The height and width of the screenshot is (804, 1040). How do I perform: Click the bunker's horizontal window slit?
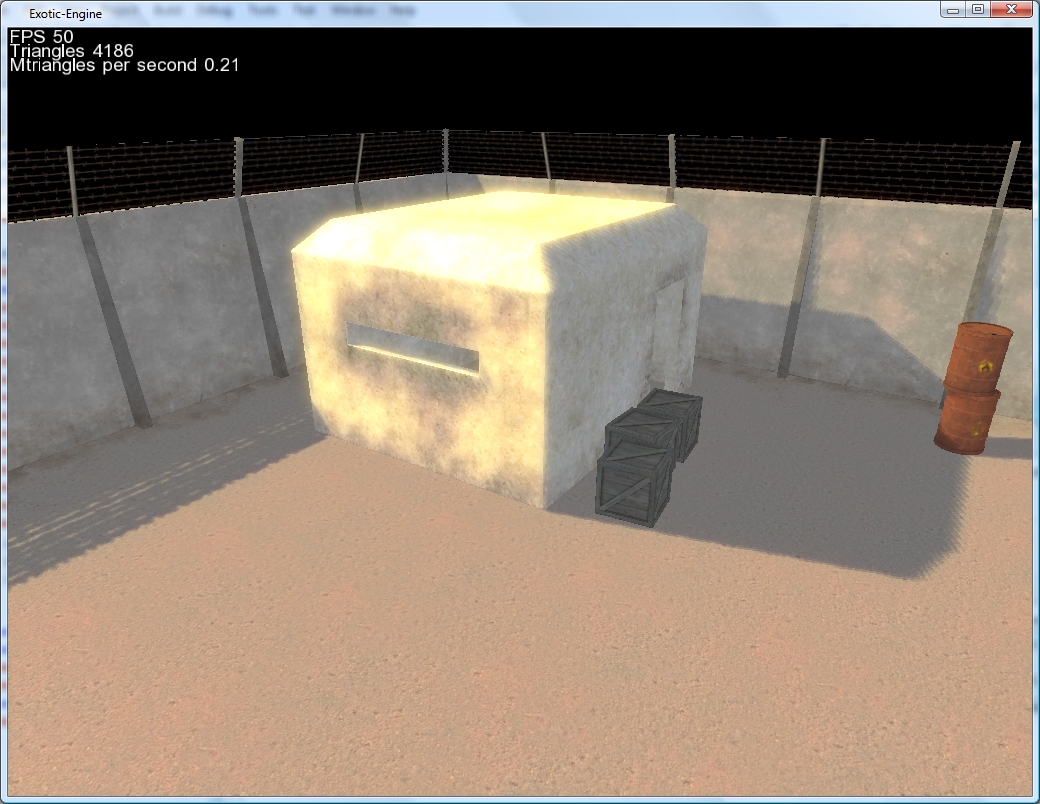click(x=412, y=347)
